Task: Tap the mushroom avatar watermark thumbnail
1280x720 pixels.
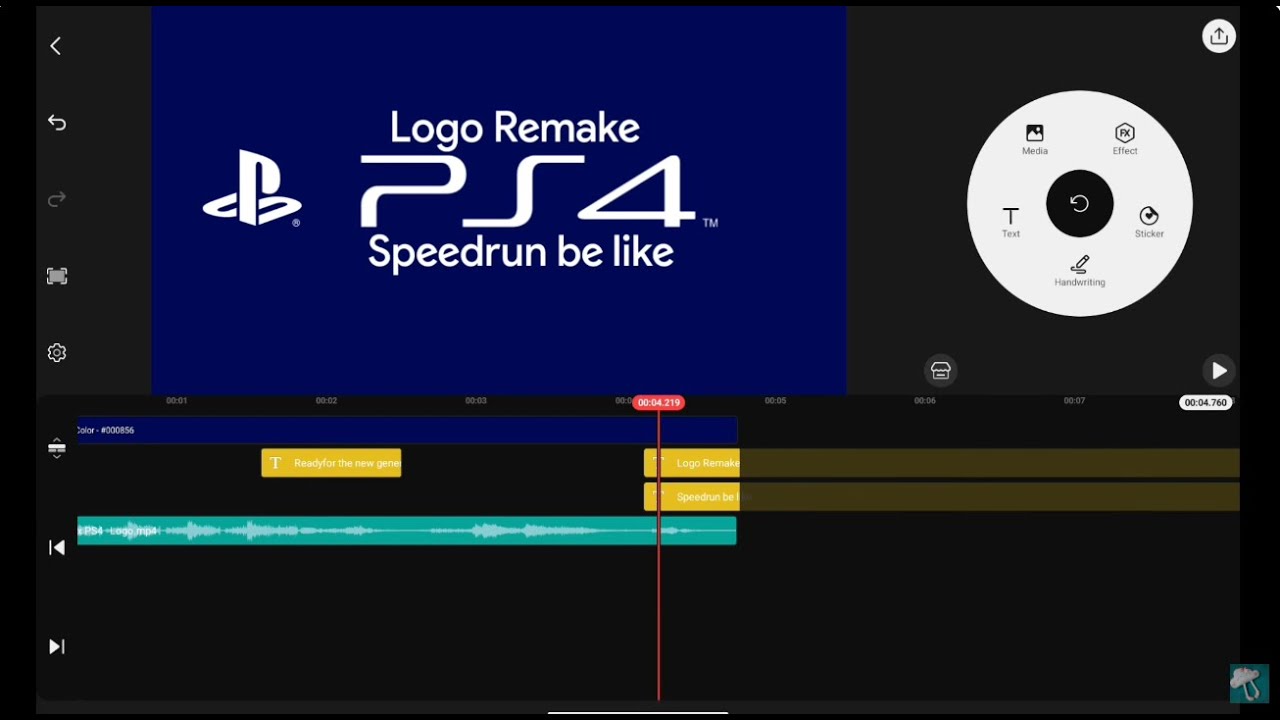Action: tap(1249, 683)
